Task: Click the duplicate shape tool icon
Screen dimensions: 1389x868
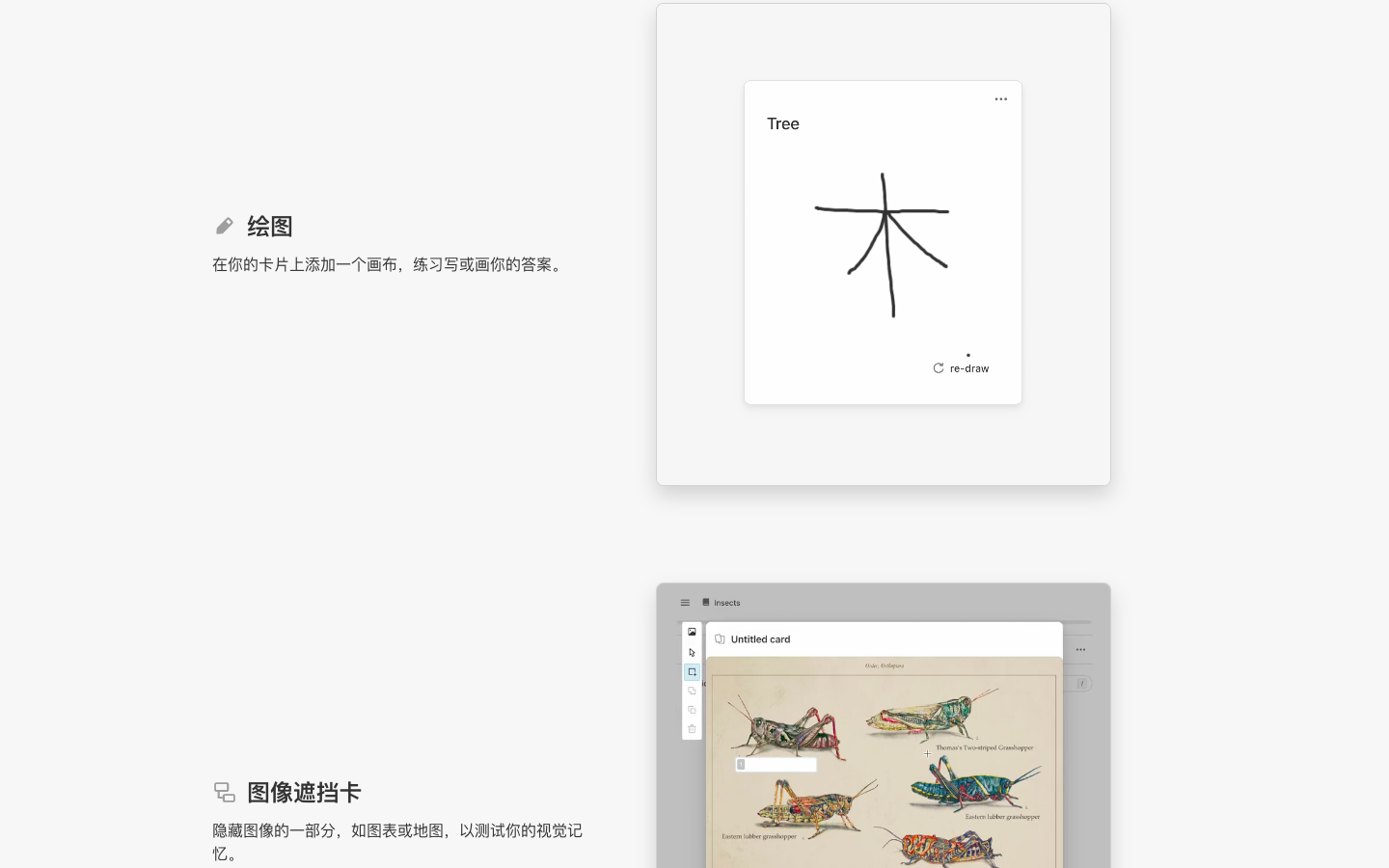Action: tap(692, 710)
